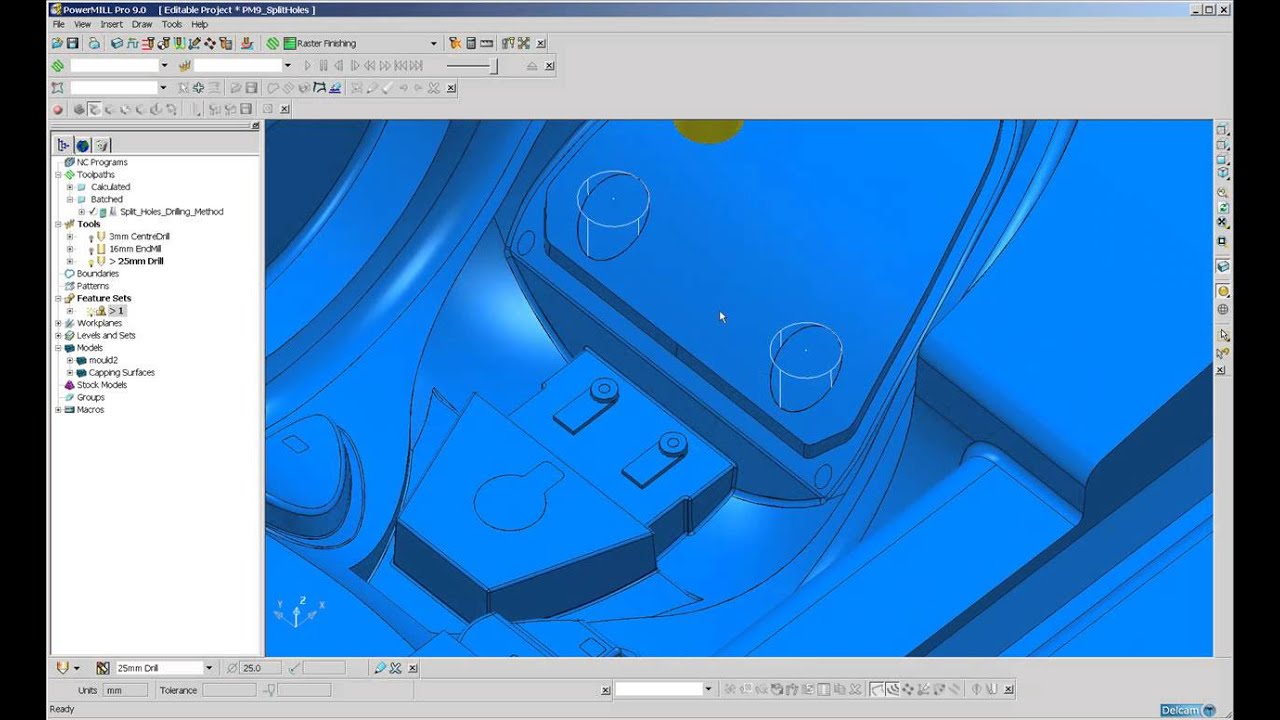Toggle checkmark on Split_Holes_Drilling_Method toolpath
Image resolution: width=1280 pixels, height=720 pixels.
click(x=93, y=212)
